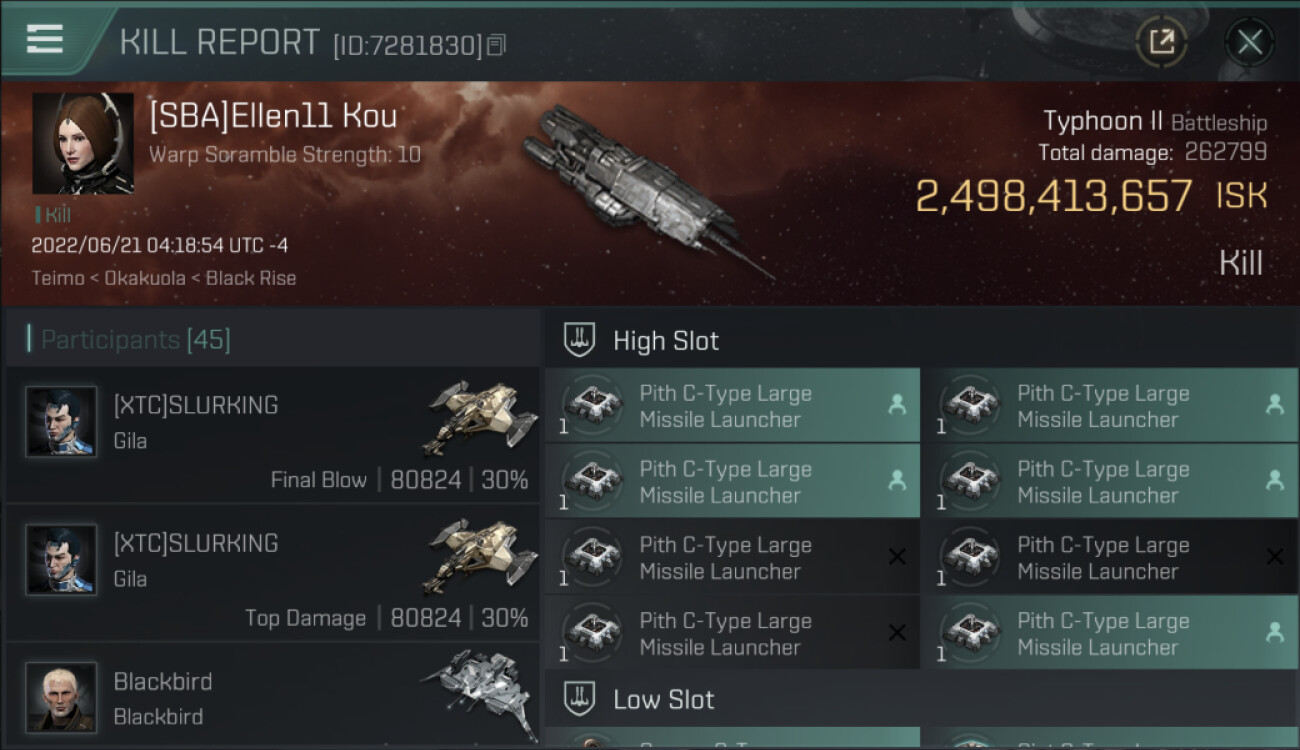The height and width of the screenshot is (750, 1300).
Task: Open the hamburger menu
Action: 45,39
